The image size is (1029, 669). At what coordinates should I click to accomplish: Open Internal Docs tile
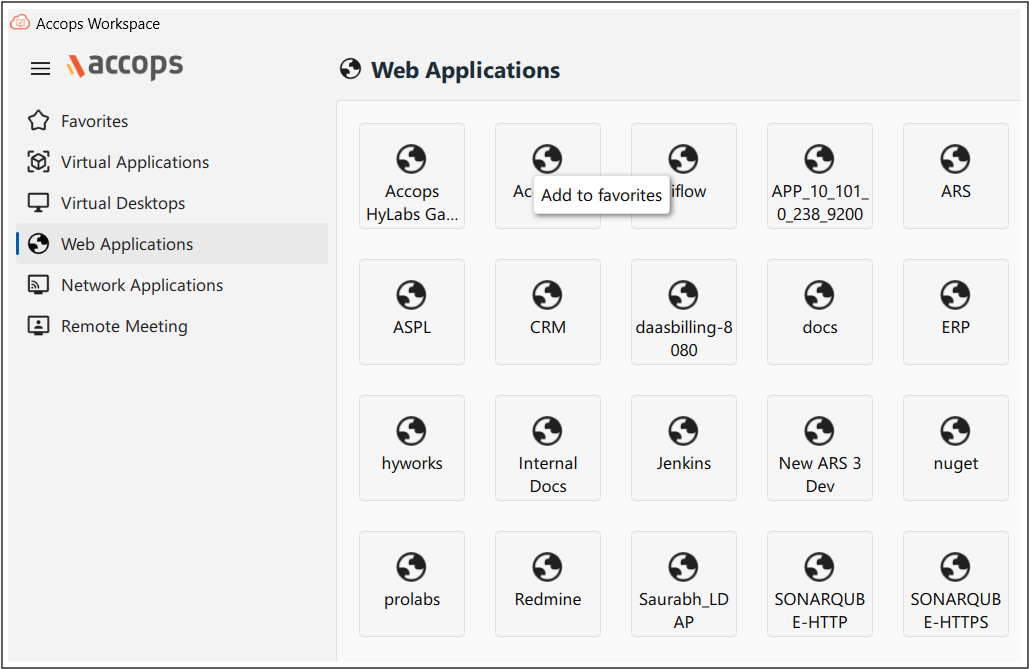point(547,448)
